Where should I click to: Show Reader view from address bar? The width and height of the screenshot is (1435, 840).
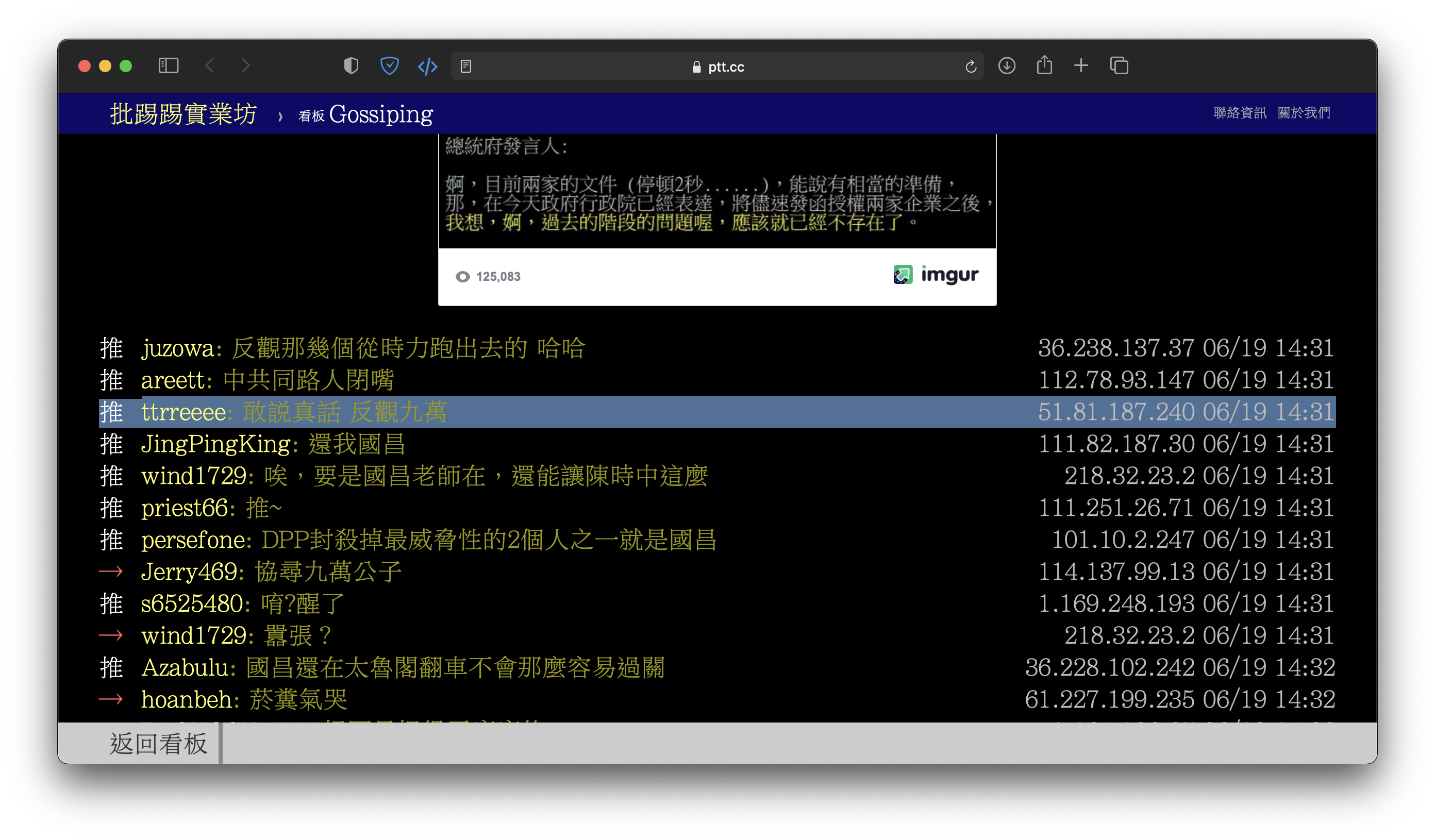(x=466, y=66)
